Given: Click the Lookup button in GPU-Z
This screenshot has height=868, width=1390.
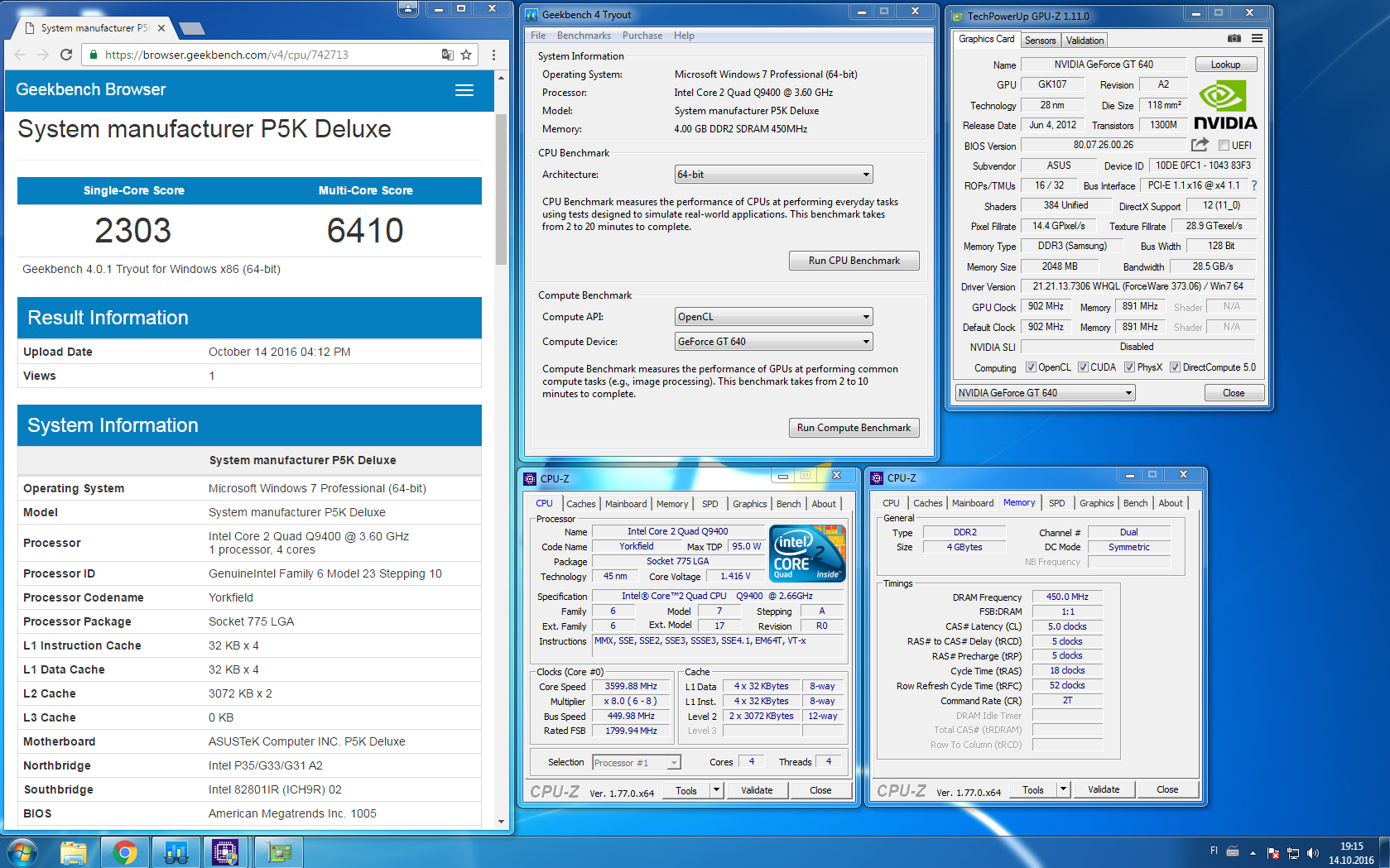Looking at the screenshot, I should pos(1225,65).
